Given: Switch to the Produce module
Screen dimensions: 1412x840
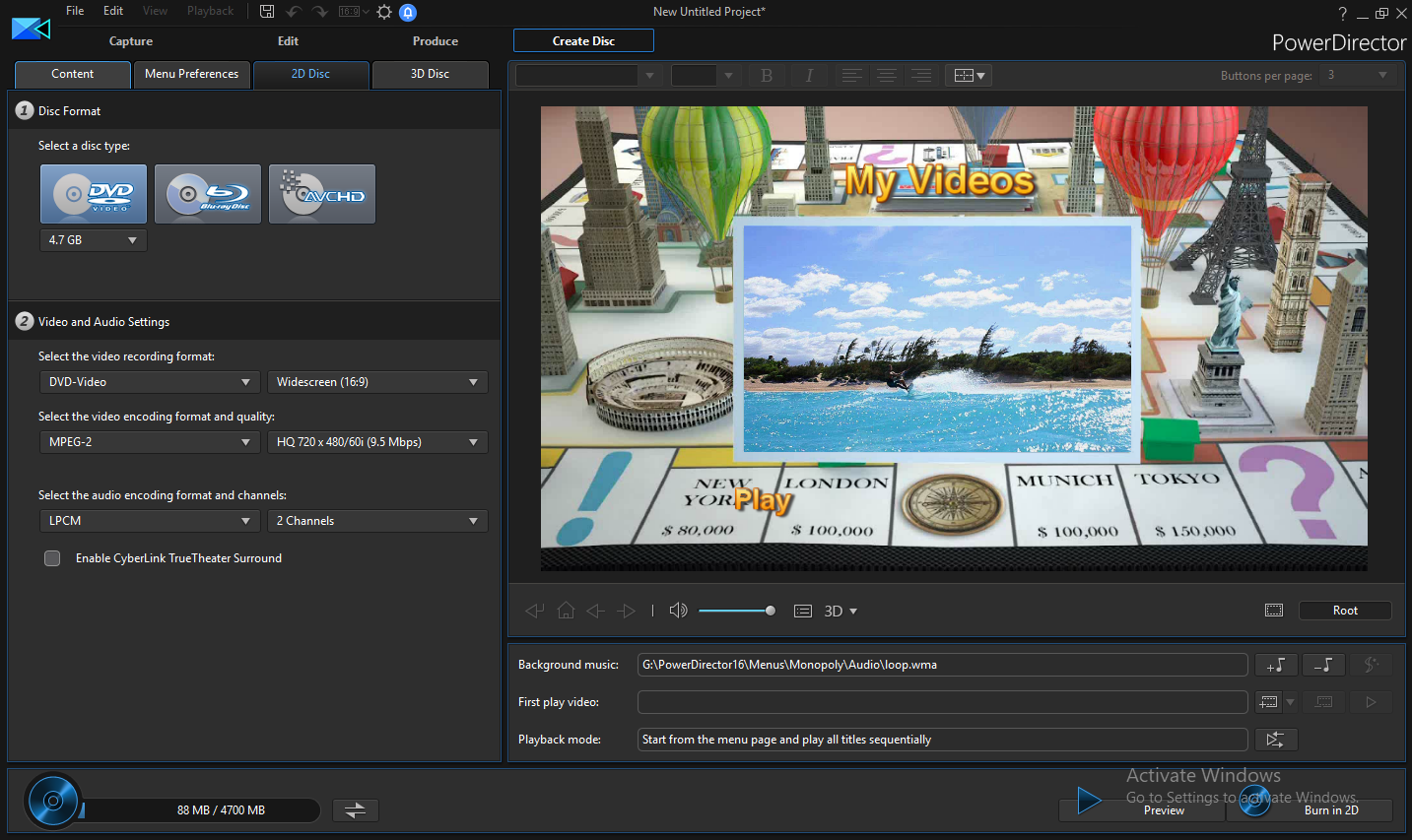Looking at the screenshot, I should [x=436, y=41].
